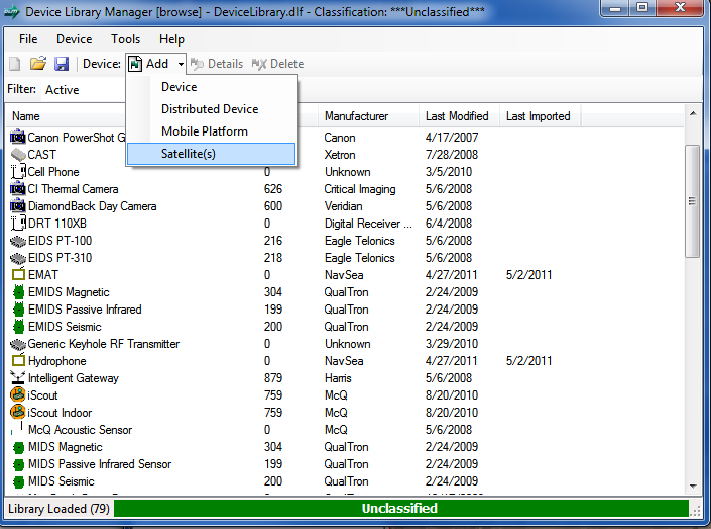Click the green Unclassified status bar

tap(401, 509)
